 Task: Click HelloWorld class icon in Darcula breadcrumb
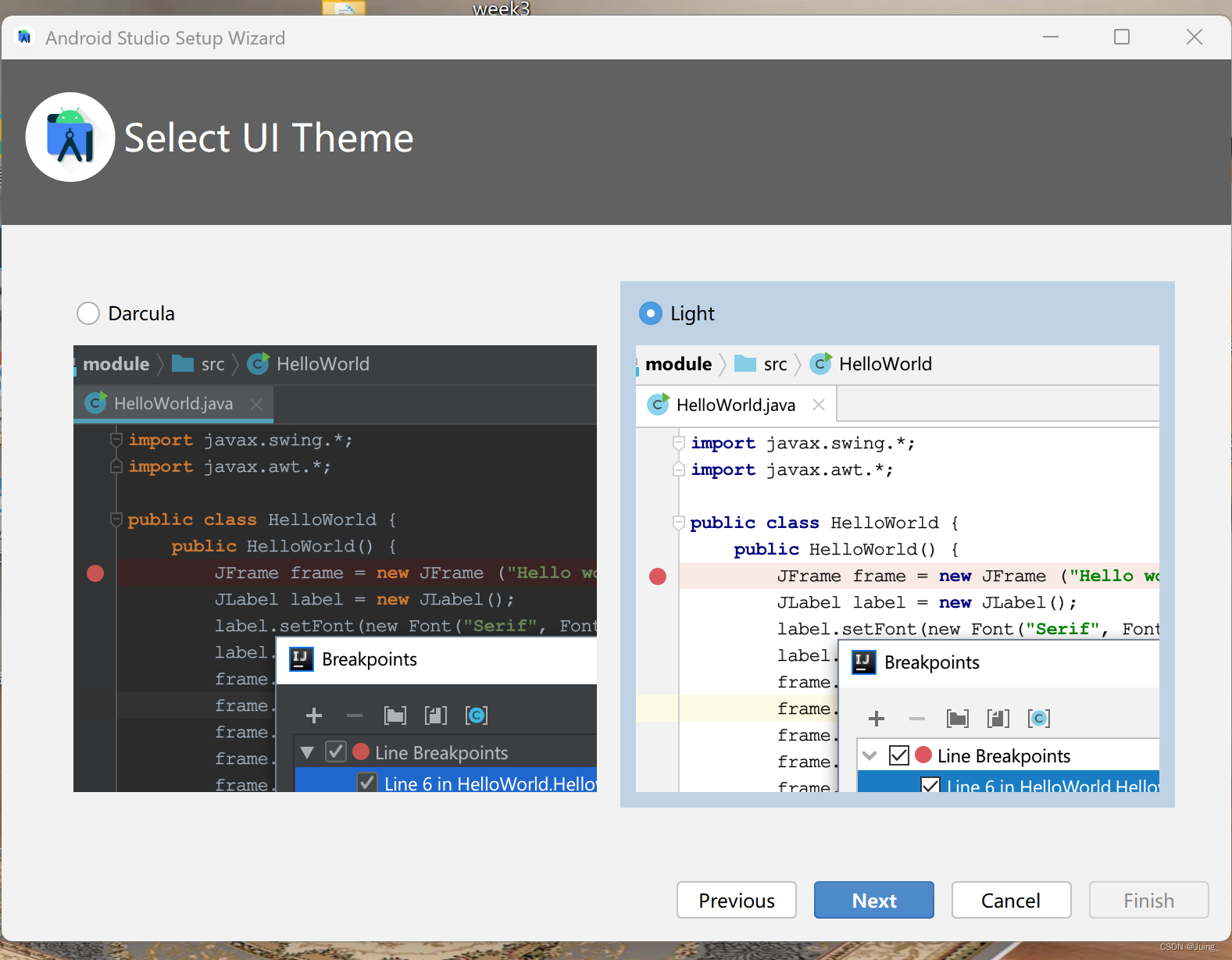(259, 363)
